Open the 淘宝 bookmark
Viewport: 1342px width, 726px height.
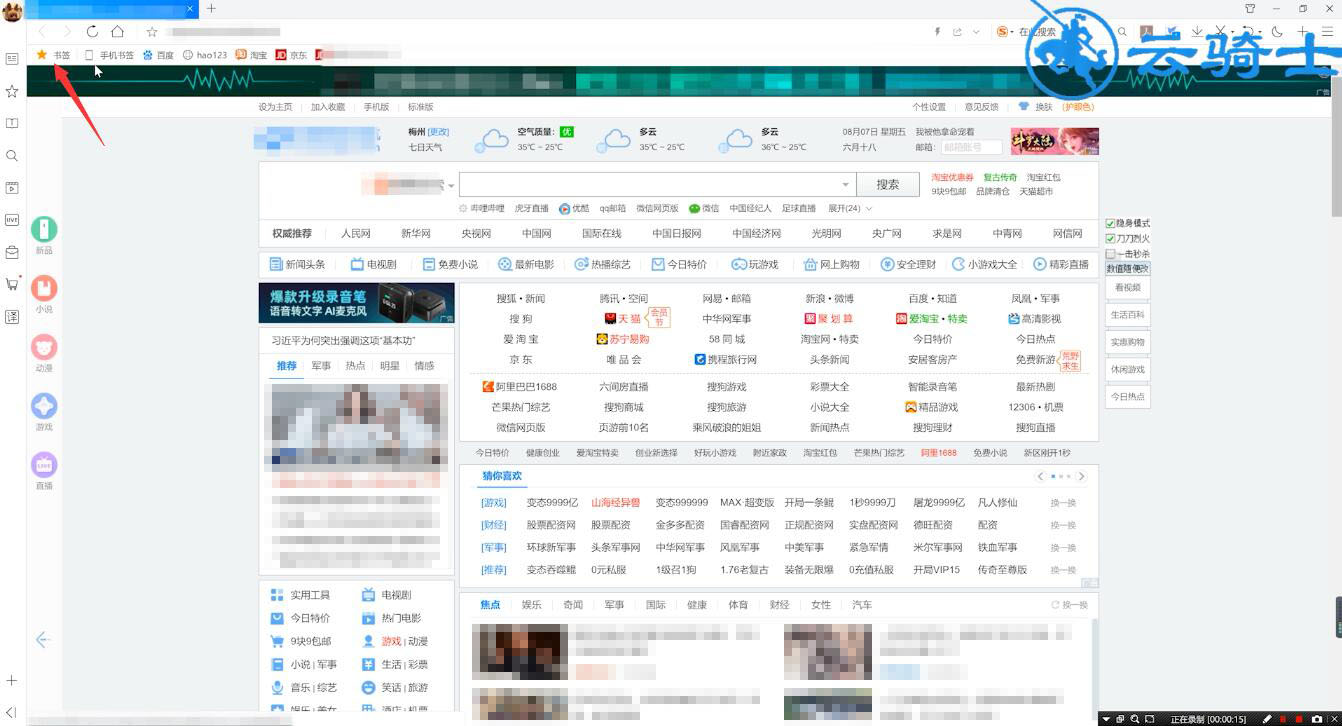pos(251,55)
